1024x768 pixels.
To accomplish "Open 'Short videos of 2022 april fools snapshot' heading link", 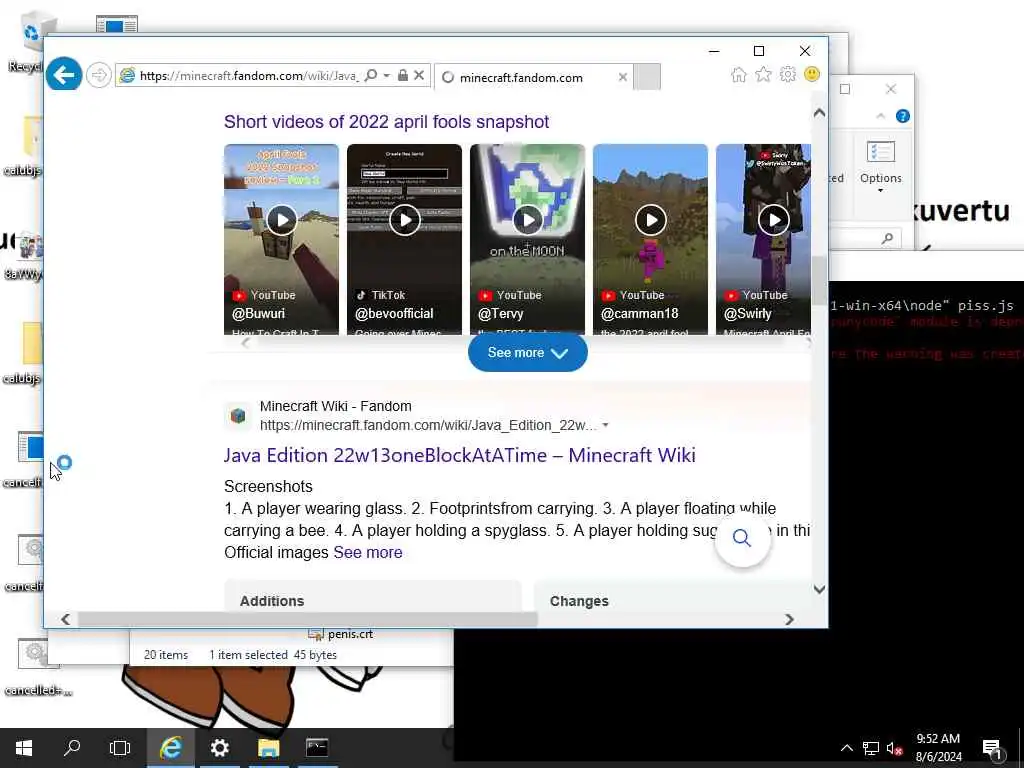I will (387, 122).
